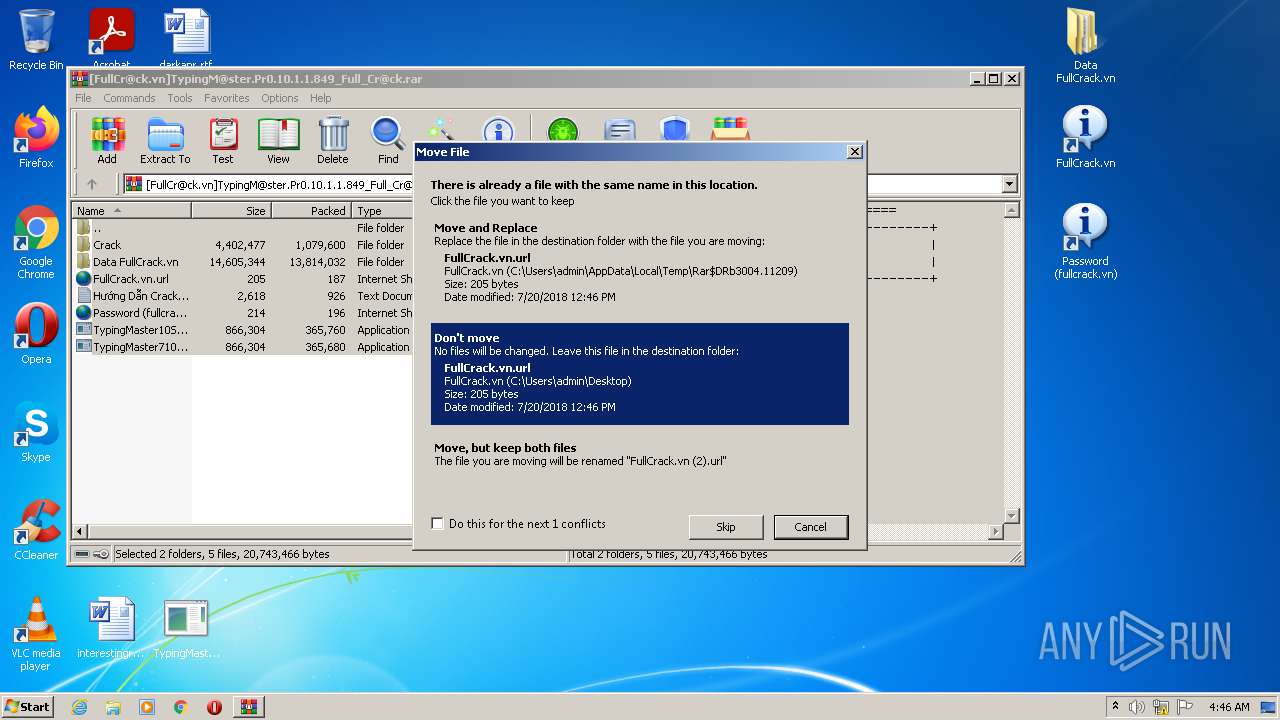Open the archive path dropdown arrow
Viewport: 1280px width, 720px height.
pos(1009,184)
